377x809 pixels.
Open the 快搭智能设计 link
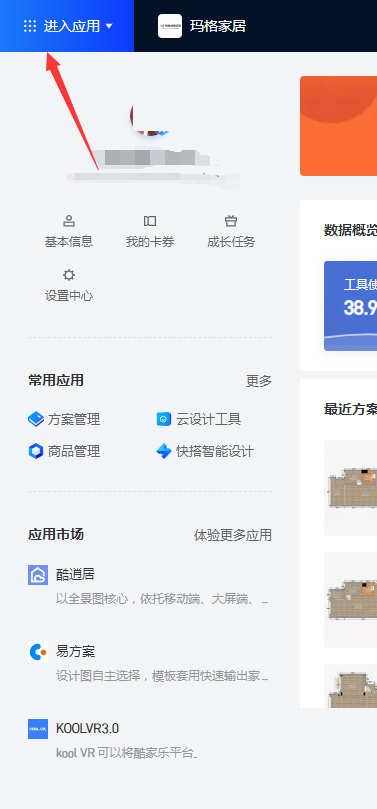click(215, 451)
